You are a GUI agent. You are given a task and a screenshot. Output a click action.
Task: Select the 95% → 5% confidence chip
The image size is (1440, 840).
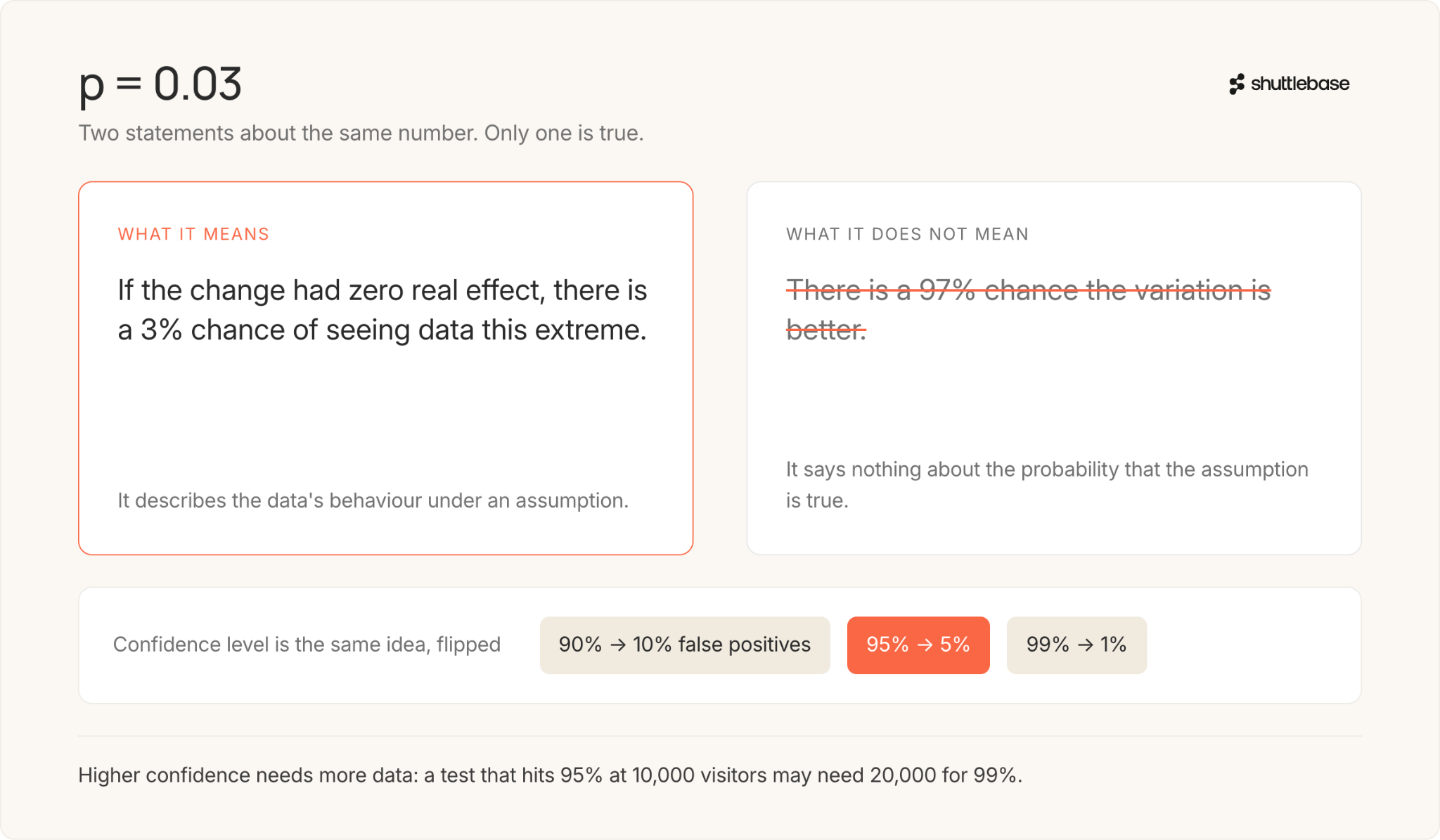(x=918, y=645)
